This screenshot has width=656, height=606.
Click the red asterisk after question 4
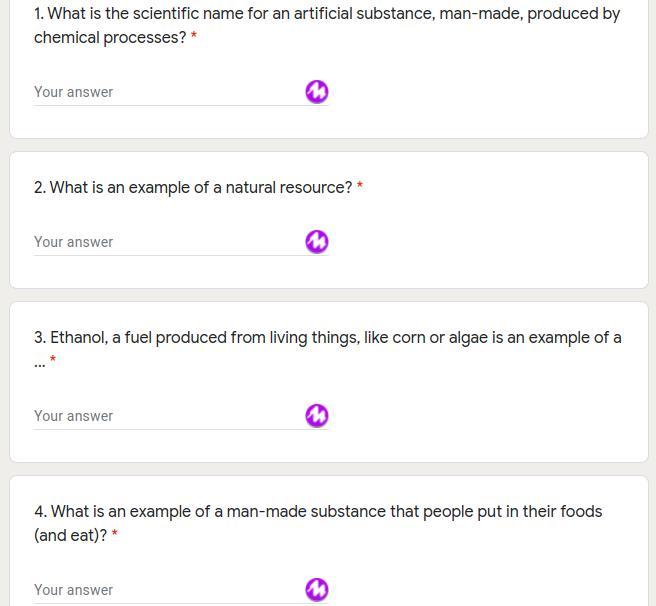[x=115, y=535]
